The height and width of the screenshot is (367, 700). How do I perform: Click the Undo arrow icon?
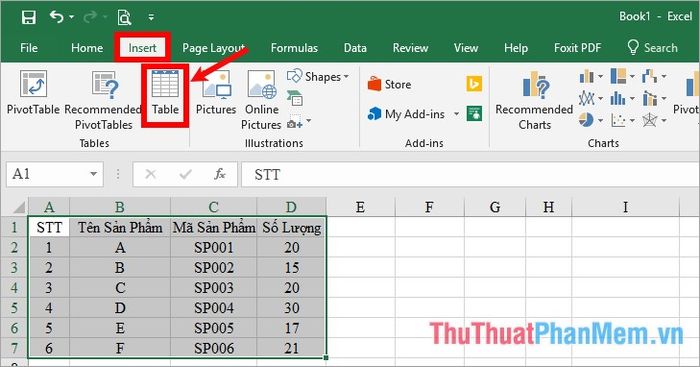tap(57, 17)
